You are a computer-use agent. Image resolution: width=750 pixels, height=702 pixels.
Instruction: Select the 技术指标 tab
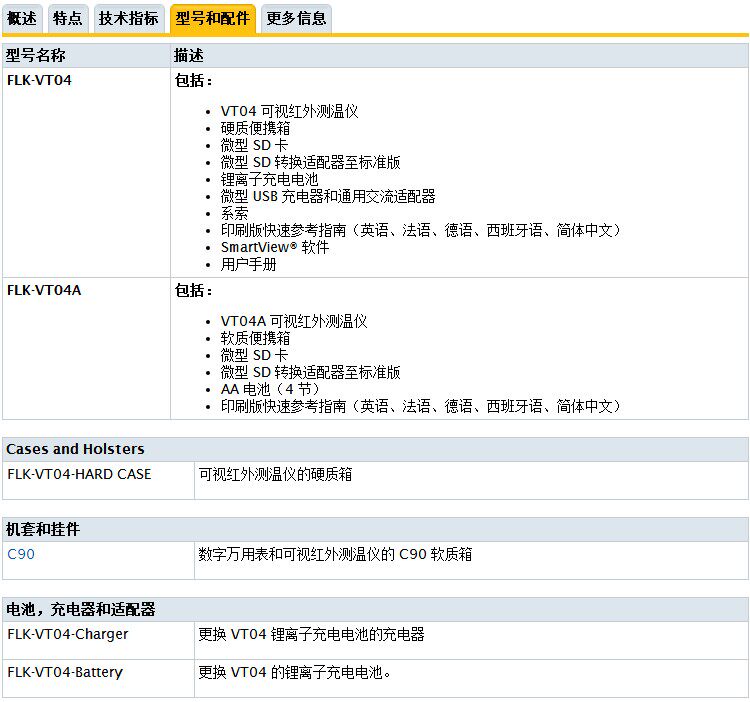[129, 19]
